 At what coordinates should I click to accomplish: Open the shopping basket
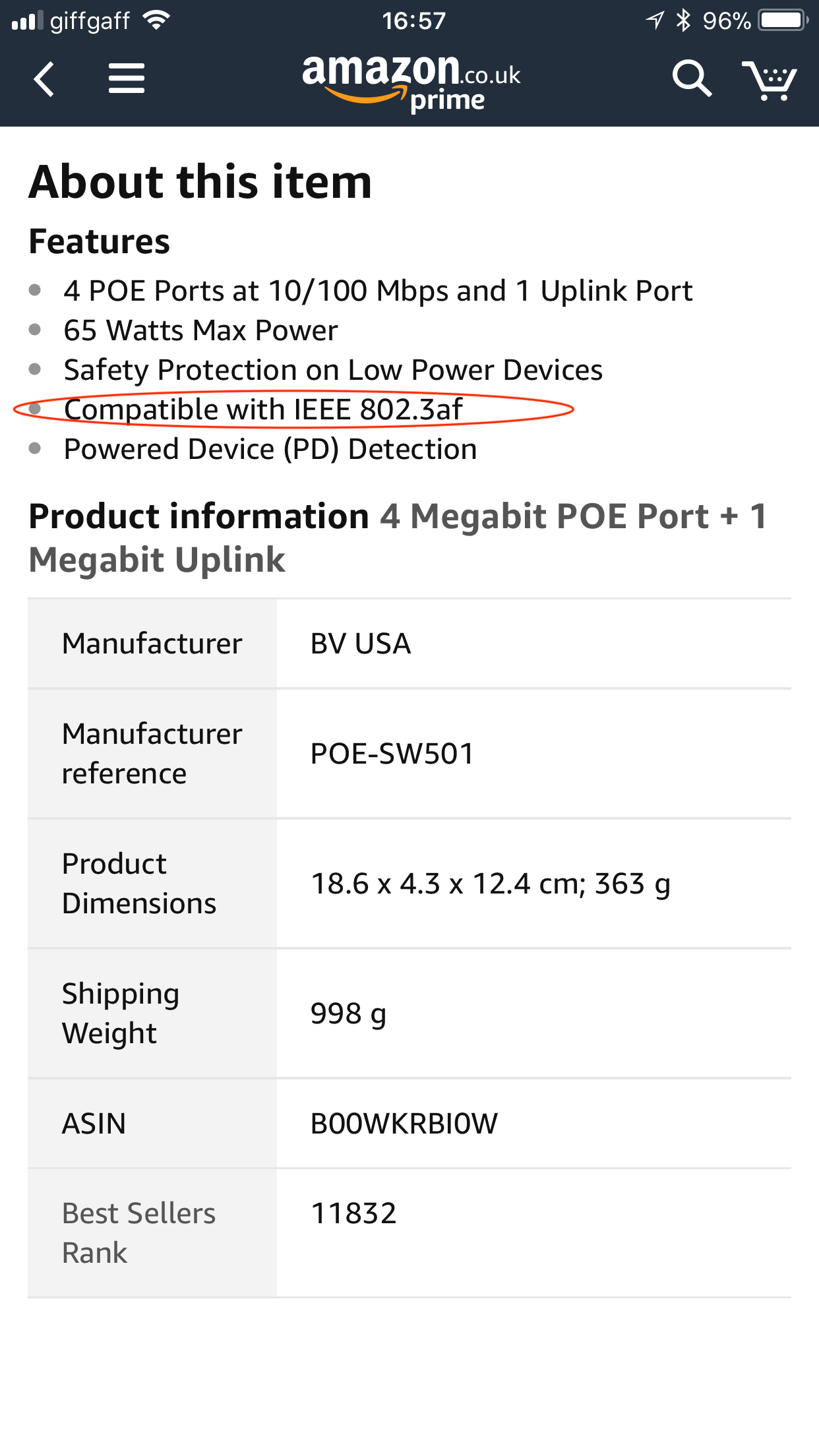(769, 80)
